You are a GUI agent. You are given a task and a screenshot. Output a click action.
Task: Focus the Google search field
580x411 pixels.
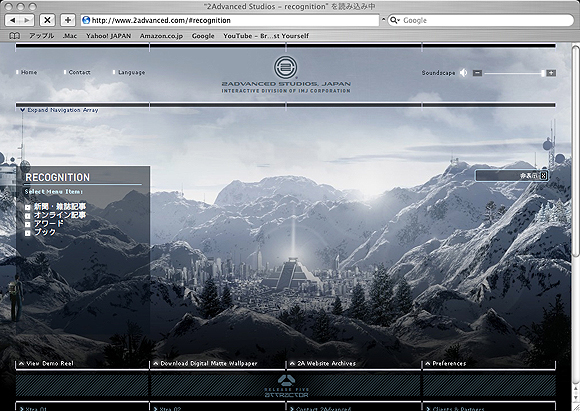pyautogui.click(x=481, y=20)
